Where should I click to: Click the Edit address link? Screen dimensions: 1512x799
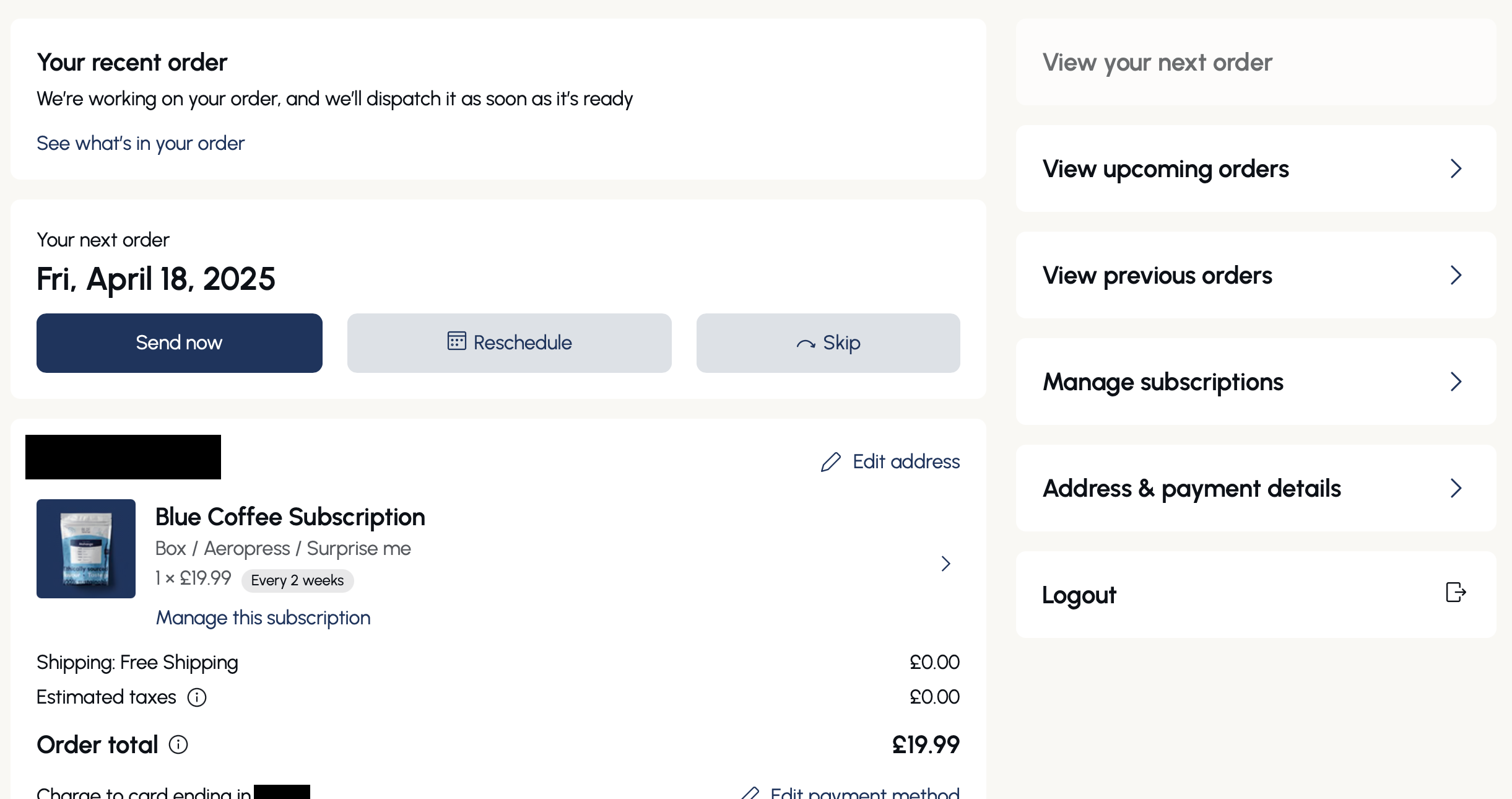click(x=906, y=462)
